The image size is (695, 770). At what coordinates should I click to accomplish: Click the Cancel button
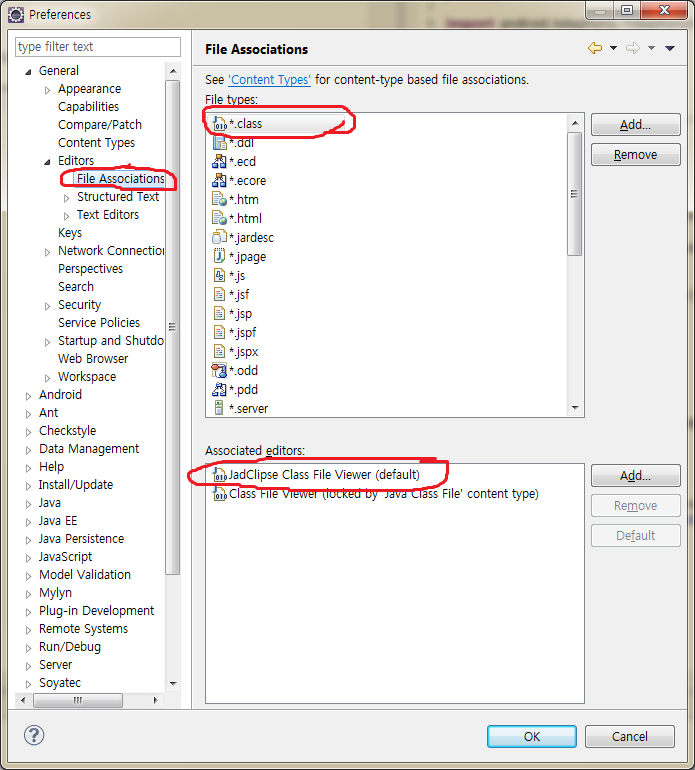pos(630,737)
